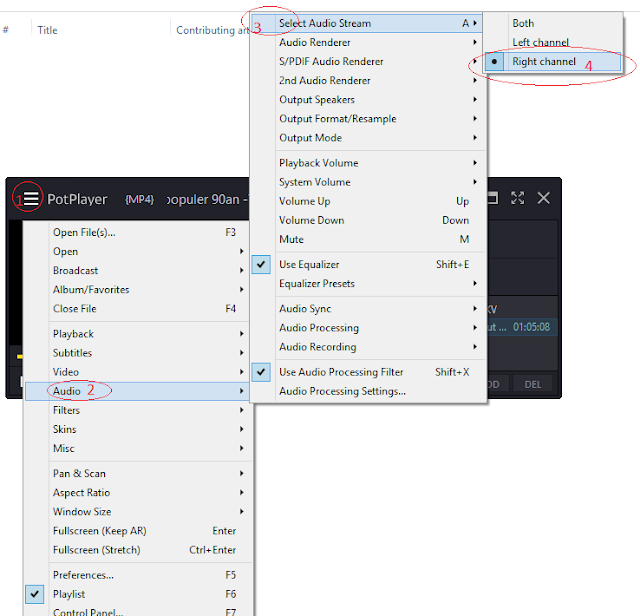Select Mute from the Audio menu
Viewport: 640px width, 616px height.
367,239
